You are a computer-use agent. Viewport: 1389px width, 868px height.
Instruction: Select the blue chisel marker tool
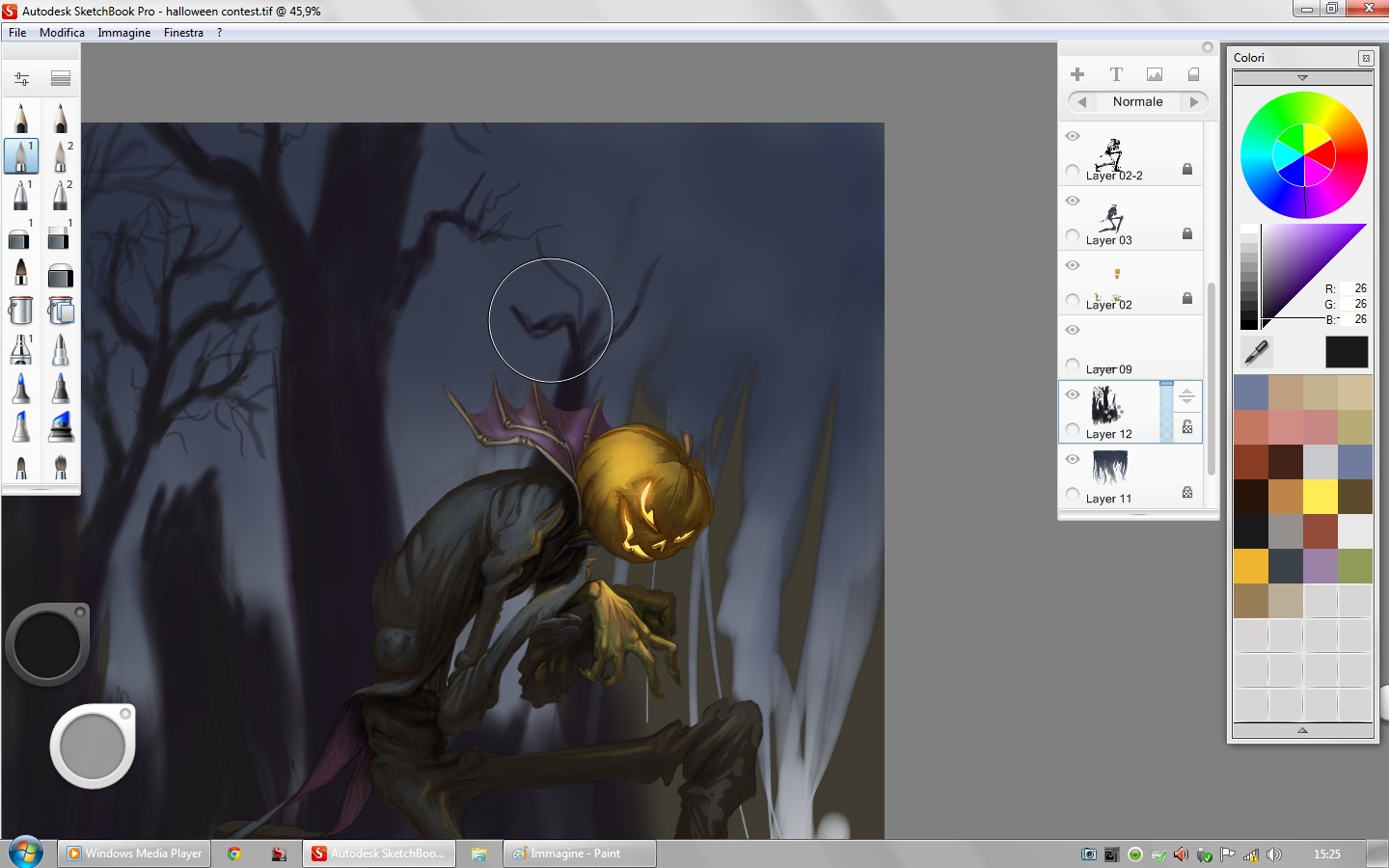21,426
